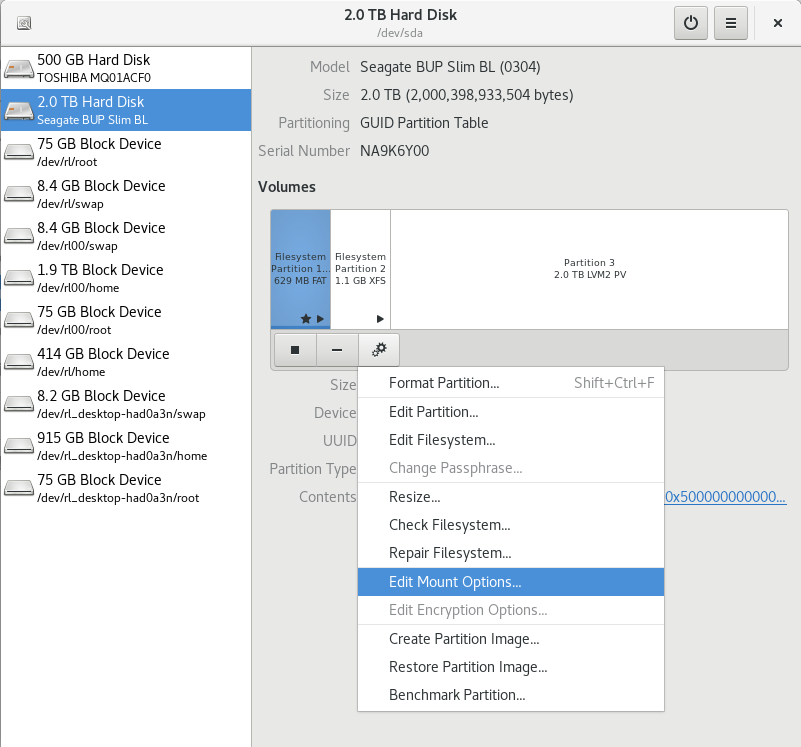
Task: Click the Volumes heading
Action: point(287,187)
